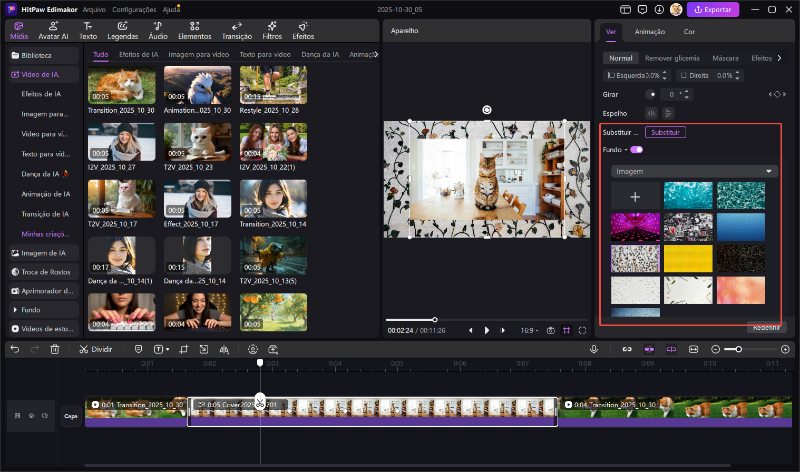The image size is (800, 472).
Task: Click the Girar rotation dial
Action: [x=651, y=94]
